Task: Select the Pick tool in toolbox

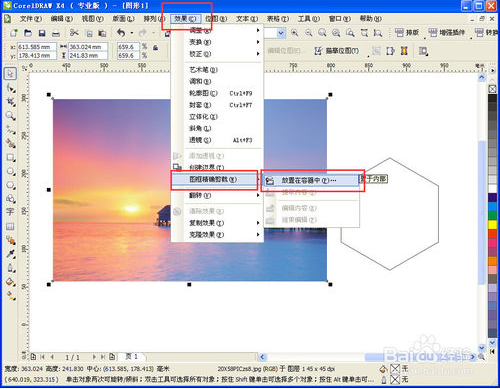Action: pos(10,73)
